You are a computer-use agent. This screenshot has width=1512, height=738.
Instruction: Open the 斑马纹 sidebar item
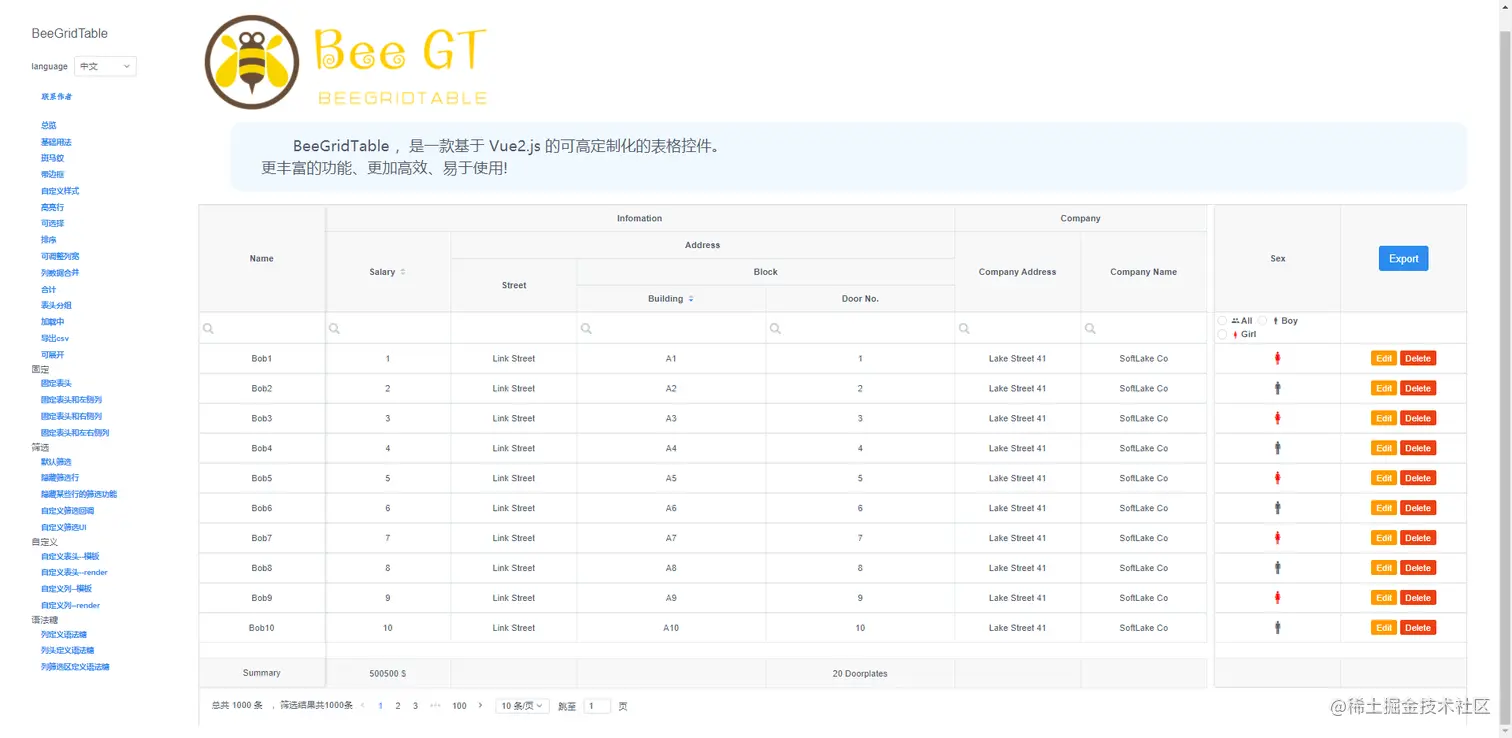click(52, 158)
